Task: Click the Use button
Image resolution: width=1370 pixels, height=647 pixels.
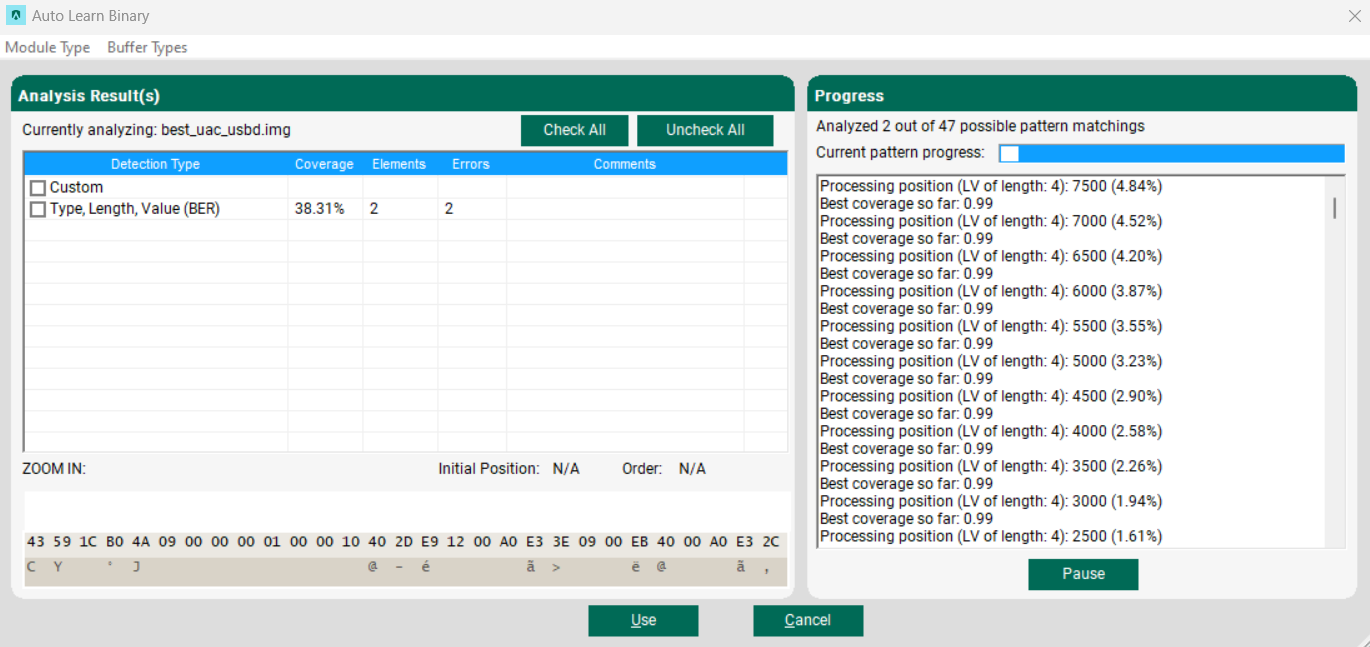Action: (643, 620)
